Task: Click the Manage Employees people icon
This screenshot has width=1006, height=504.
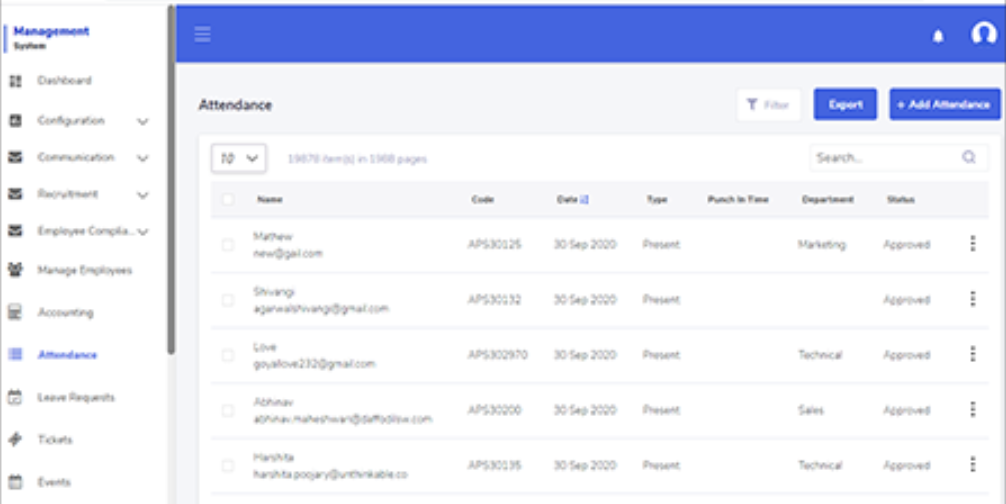Action: tap(15, 270)
